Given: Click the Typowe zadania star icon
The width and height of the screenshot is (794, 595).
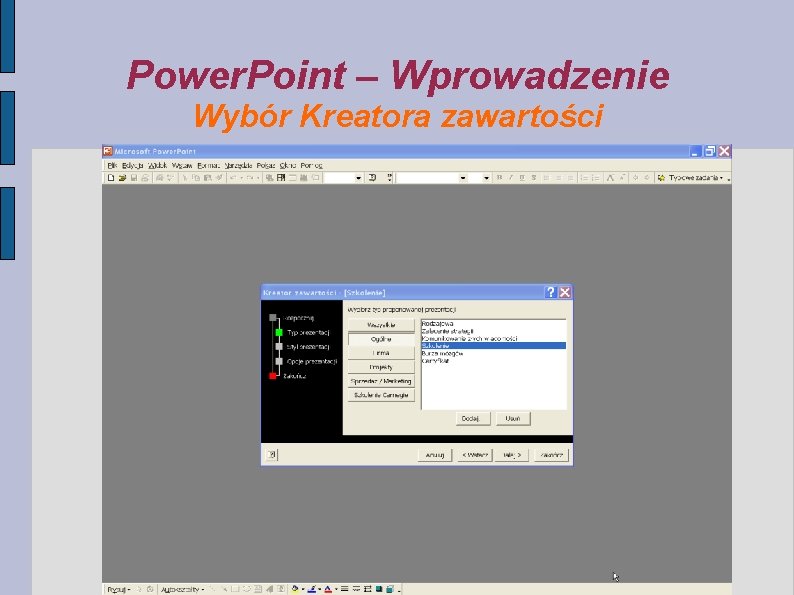Looking at the screenshot, I should [x=661, y=178].
